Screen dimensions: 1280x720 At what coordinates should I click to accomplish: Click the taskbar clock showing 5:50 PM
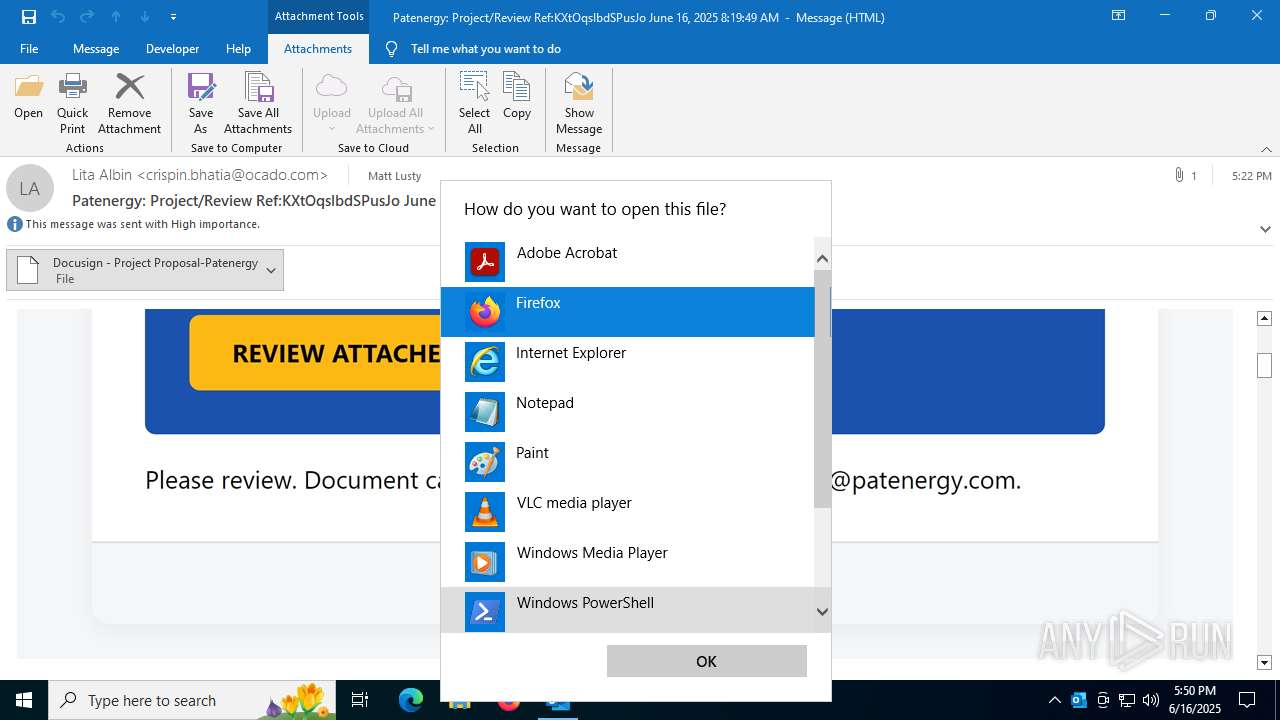click(1195, 700)
